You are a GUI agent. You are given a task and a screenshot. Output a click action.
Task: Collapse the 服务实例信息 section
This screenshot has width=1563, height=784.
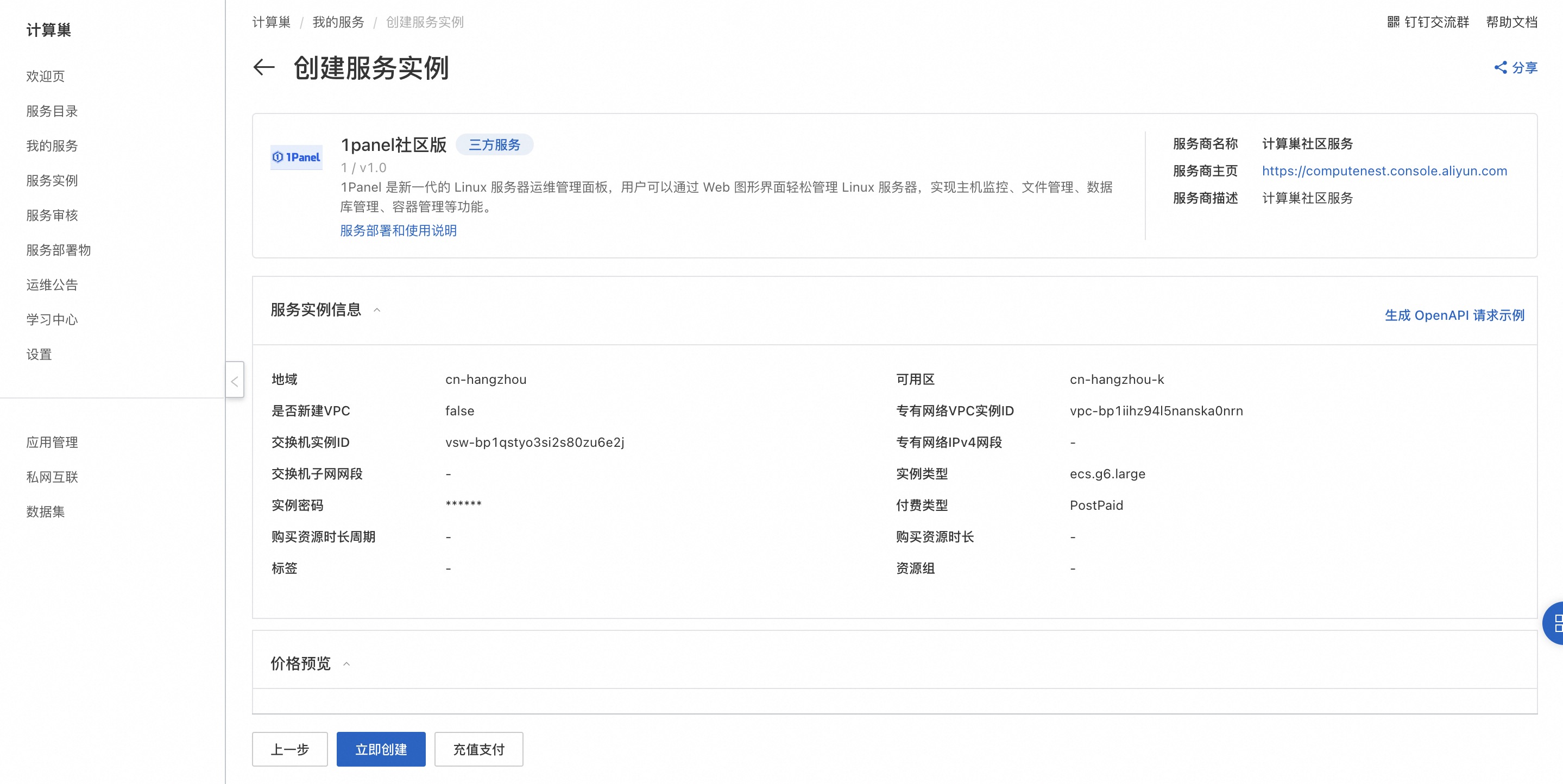377,310
